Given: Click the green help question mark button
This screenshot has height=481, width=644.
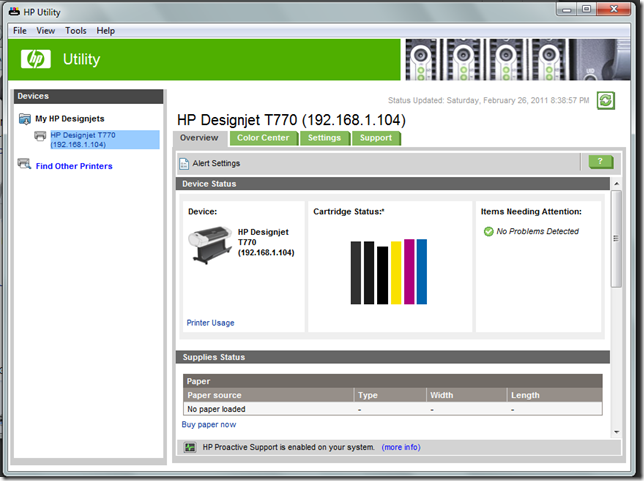Looking at the screenshot, I should tap(600, 162).
